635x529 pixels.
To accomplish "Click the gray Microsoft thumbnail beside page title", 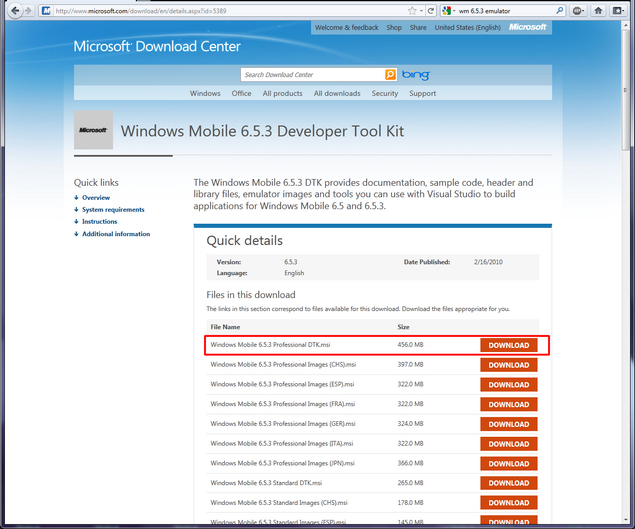I will 93,130.
